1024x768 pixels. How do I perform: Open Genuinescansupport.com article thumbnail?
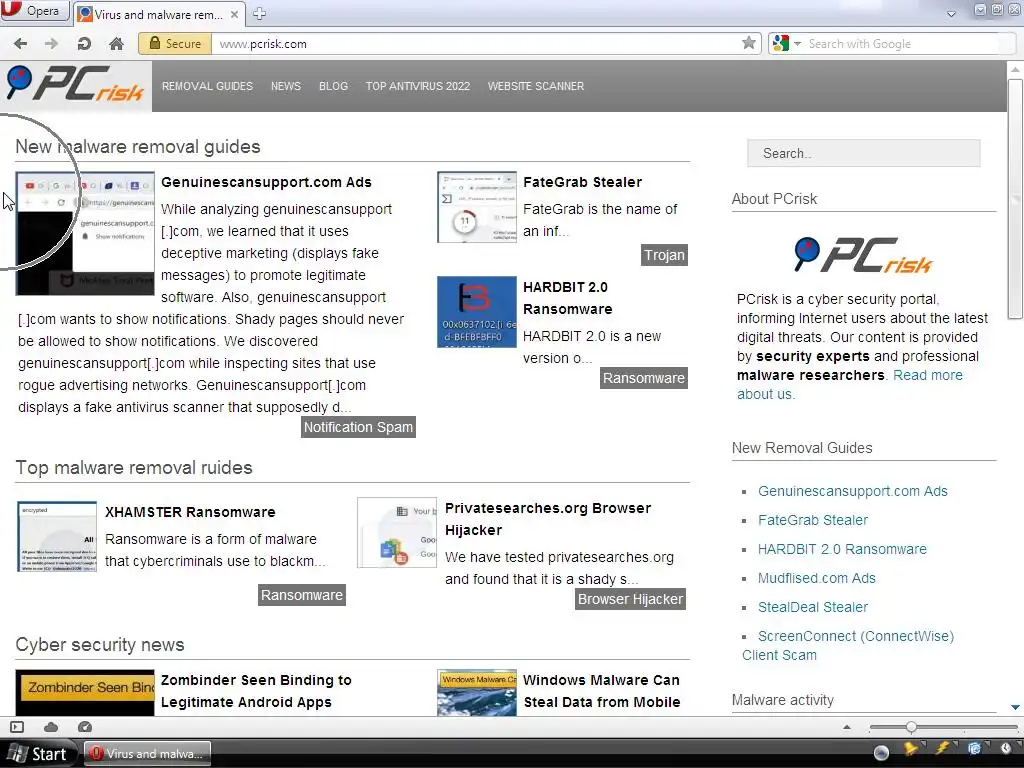coord(85,233)
